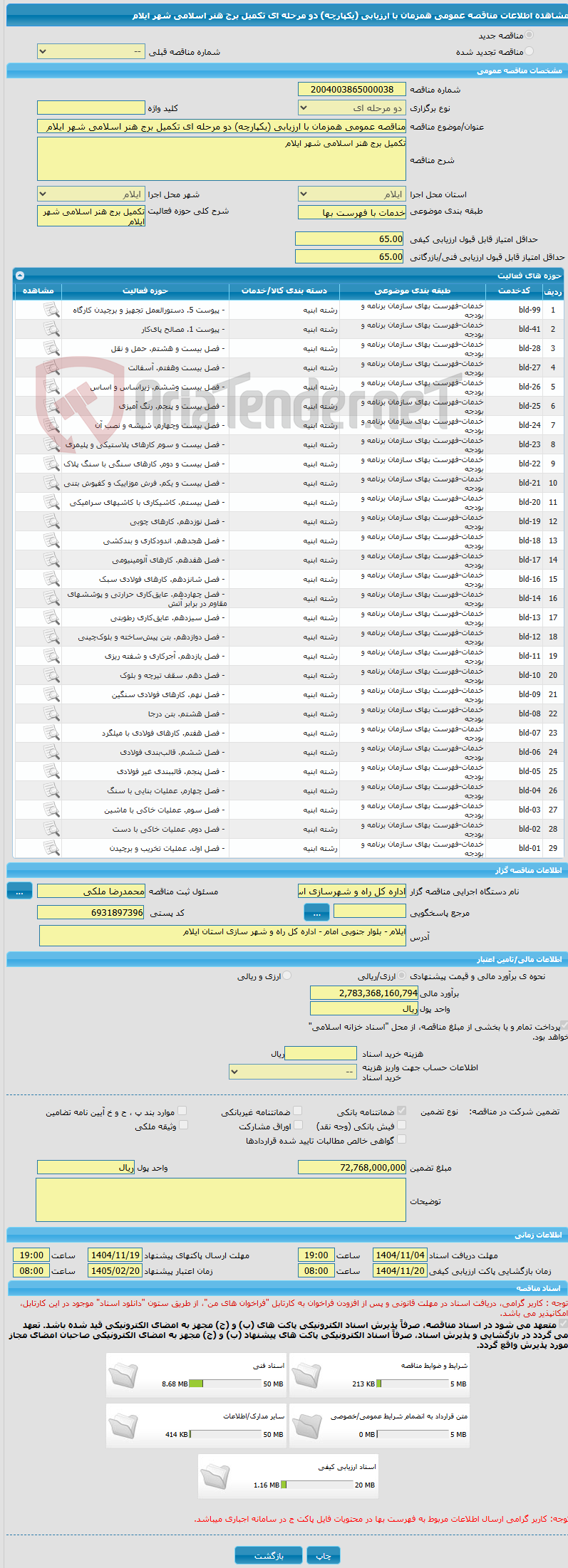Open the استان محل اجرا dropdown
Screen dimensions: 568x1568
352,194
